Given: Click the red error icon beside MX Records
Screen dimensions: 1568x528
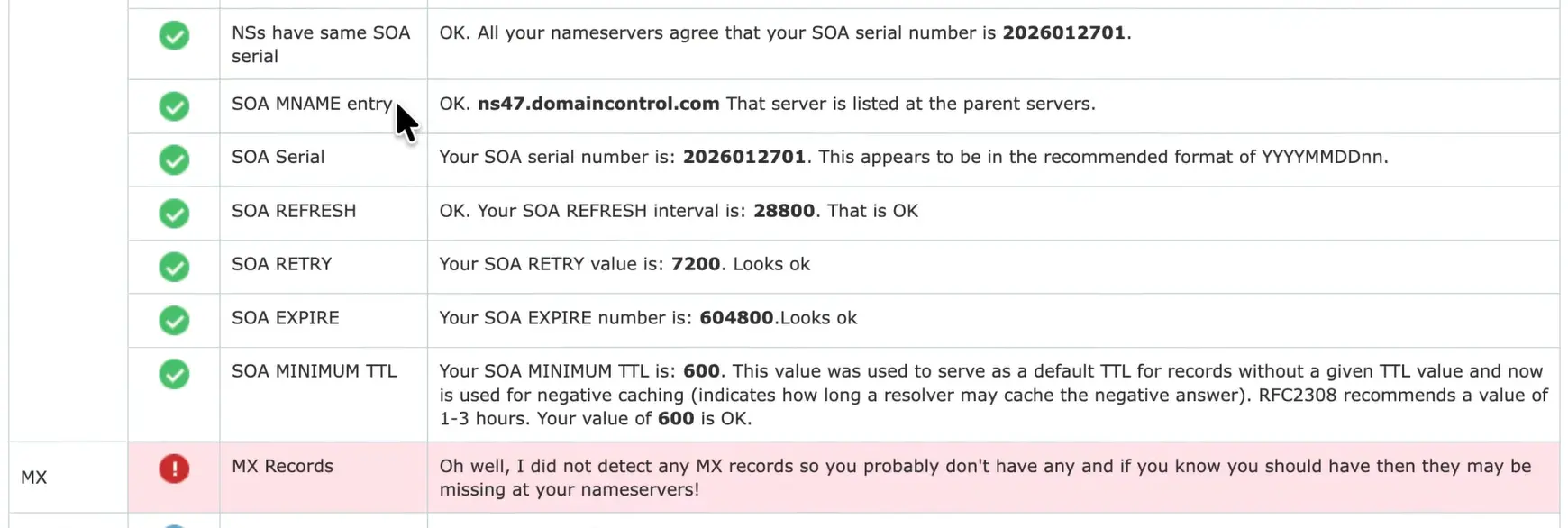Looking at the screenshot, I should click(173, 469).
